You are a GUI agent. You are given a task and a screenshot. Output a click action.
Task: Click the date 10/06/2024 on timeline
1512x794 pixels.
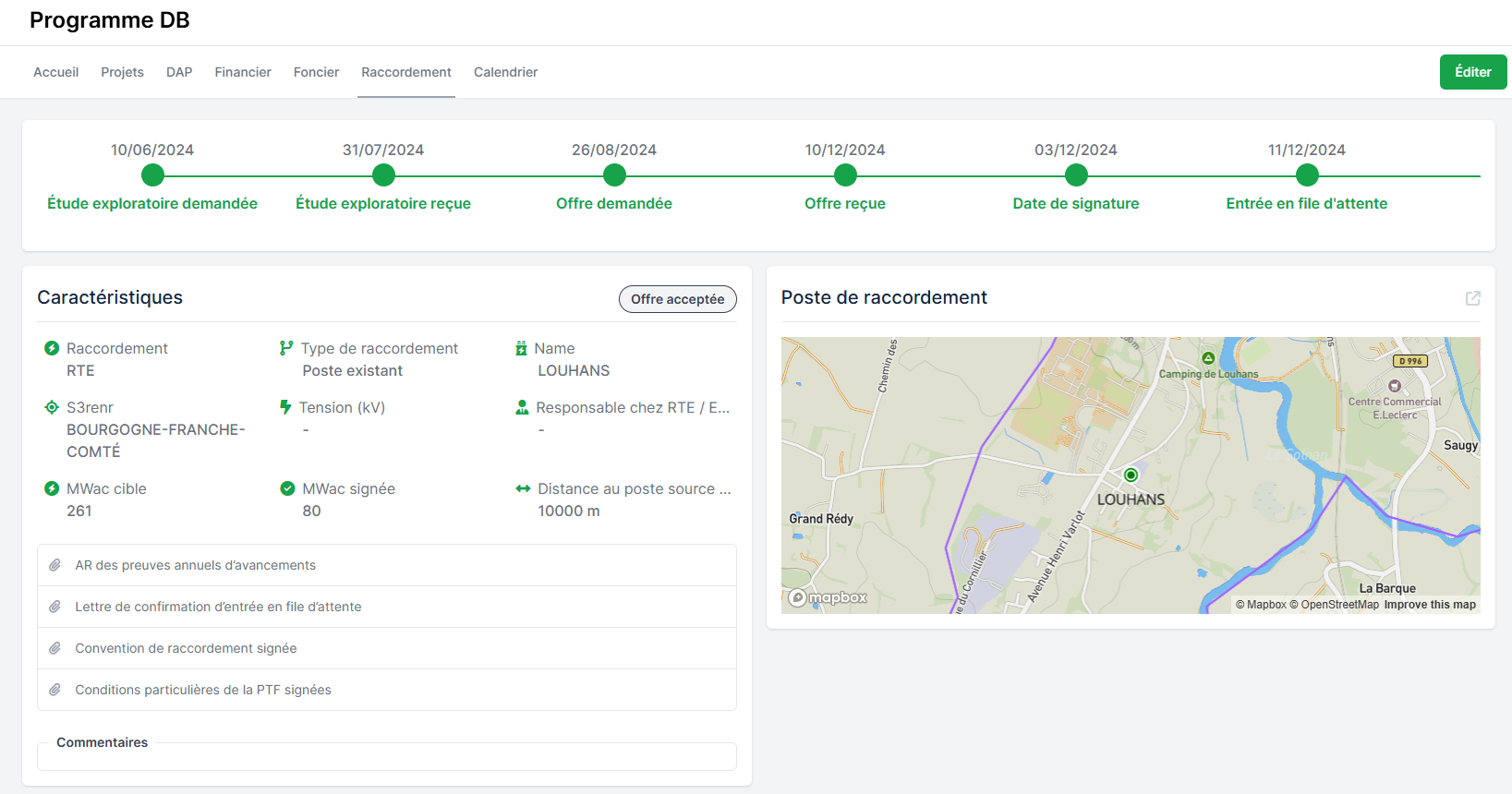[152, 150]
